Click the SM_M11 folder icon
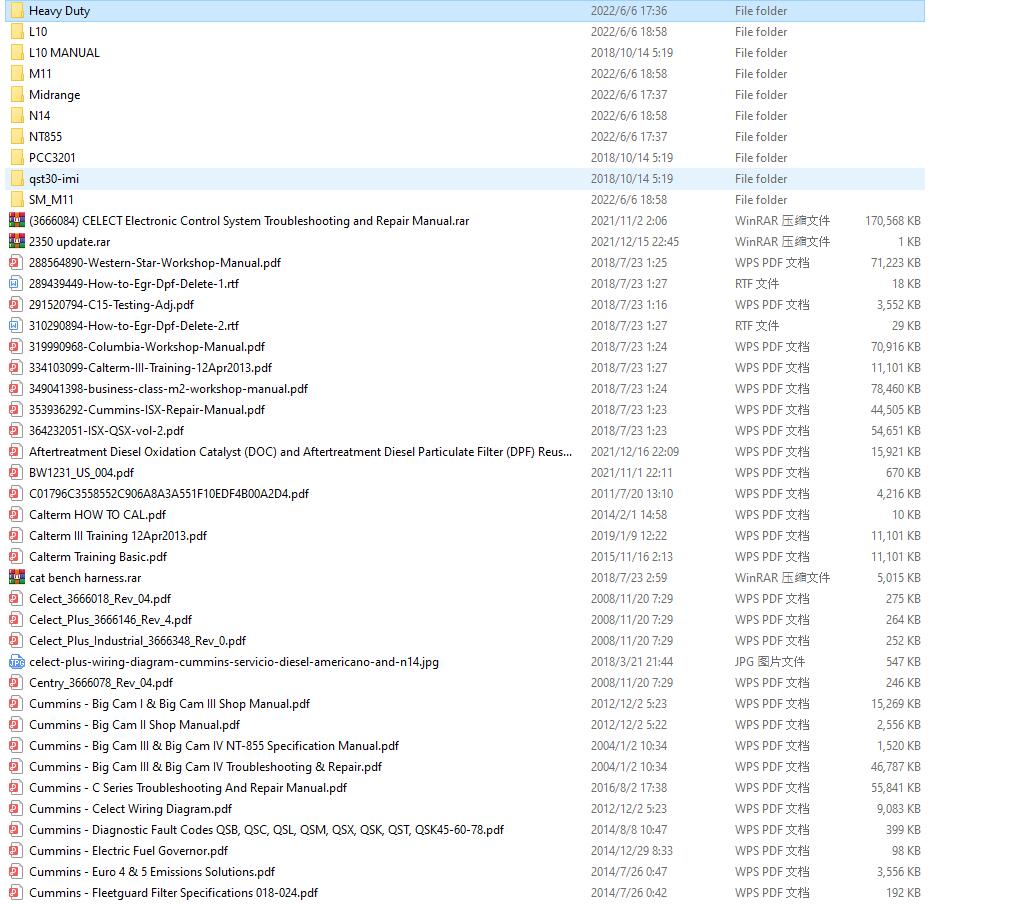Image resolution: width=1017 pixels, height=905 pixels. 17,200
